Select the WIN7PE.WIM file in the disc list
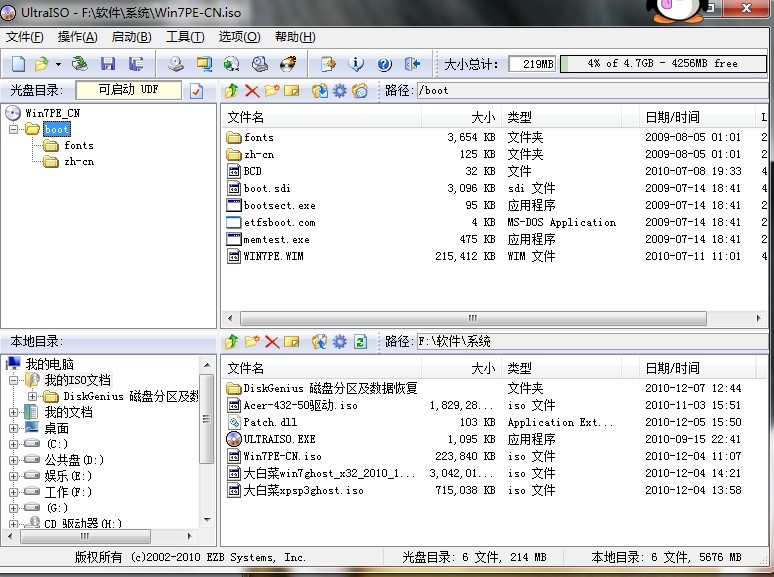The height and width of the screenshot is (577, 774). (x=273, y=256)
